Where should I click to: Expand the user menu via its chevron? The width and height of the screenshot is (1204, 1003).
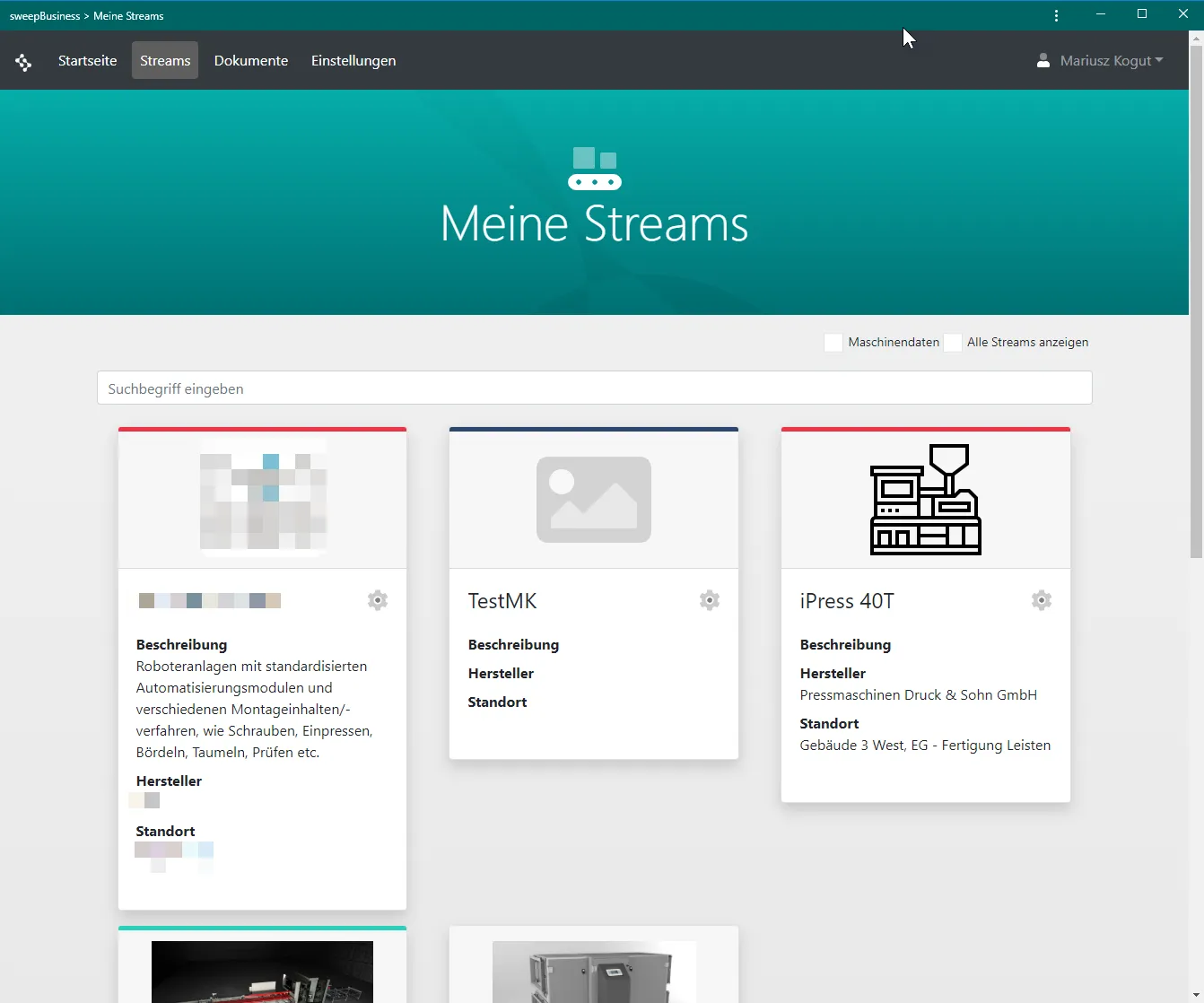(1160, 61)
